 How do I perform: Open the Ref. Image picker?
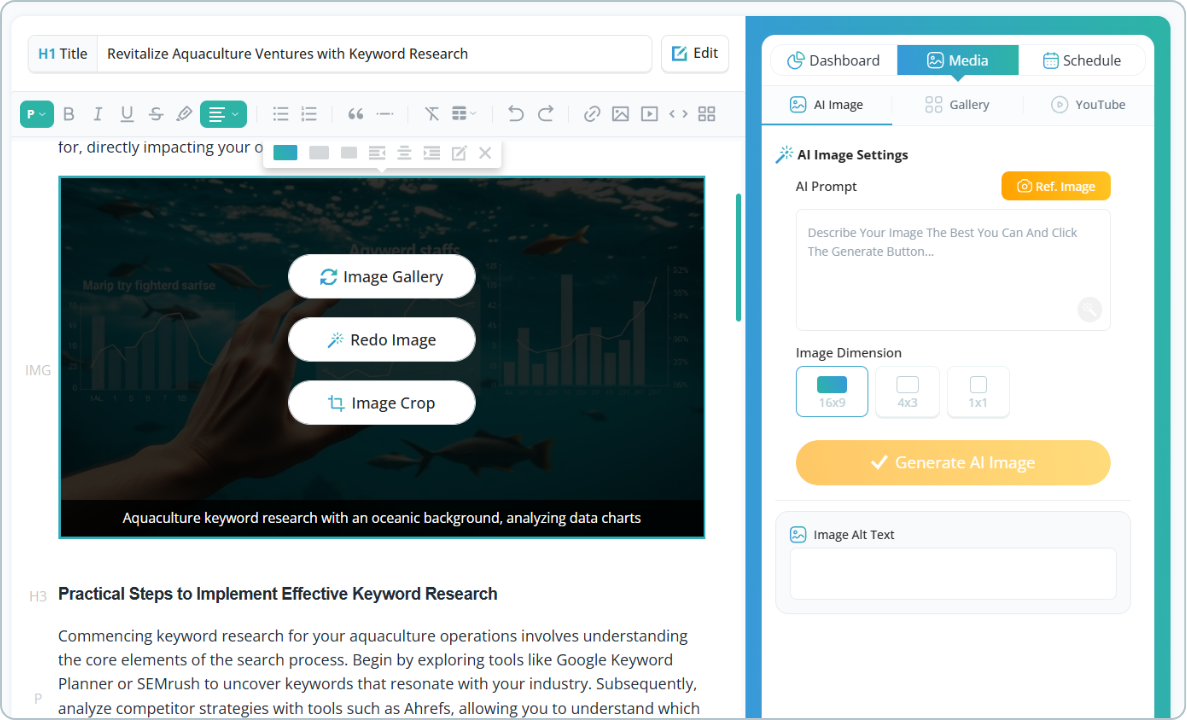(1055, 185)
